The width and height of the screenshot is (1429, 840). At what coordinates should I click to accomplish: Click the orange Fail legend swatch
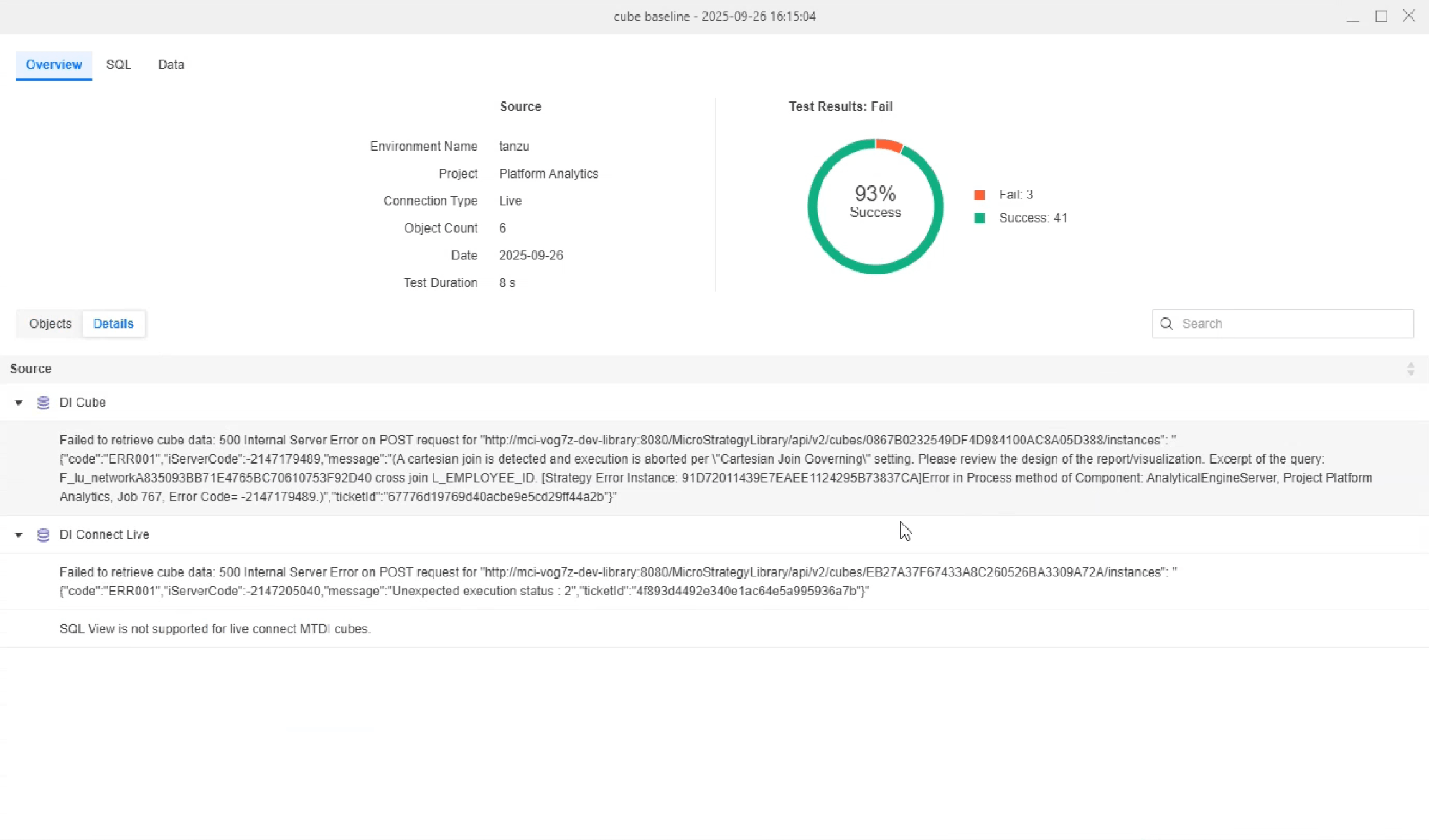(980, 195)
